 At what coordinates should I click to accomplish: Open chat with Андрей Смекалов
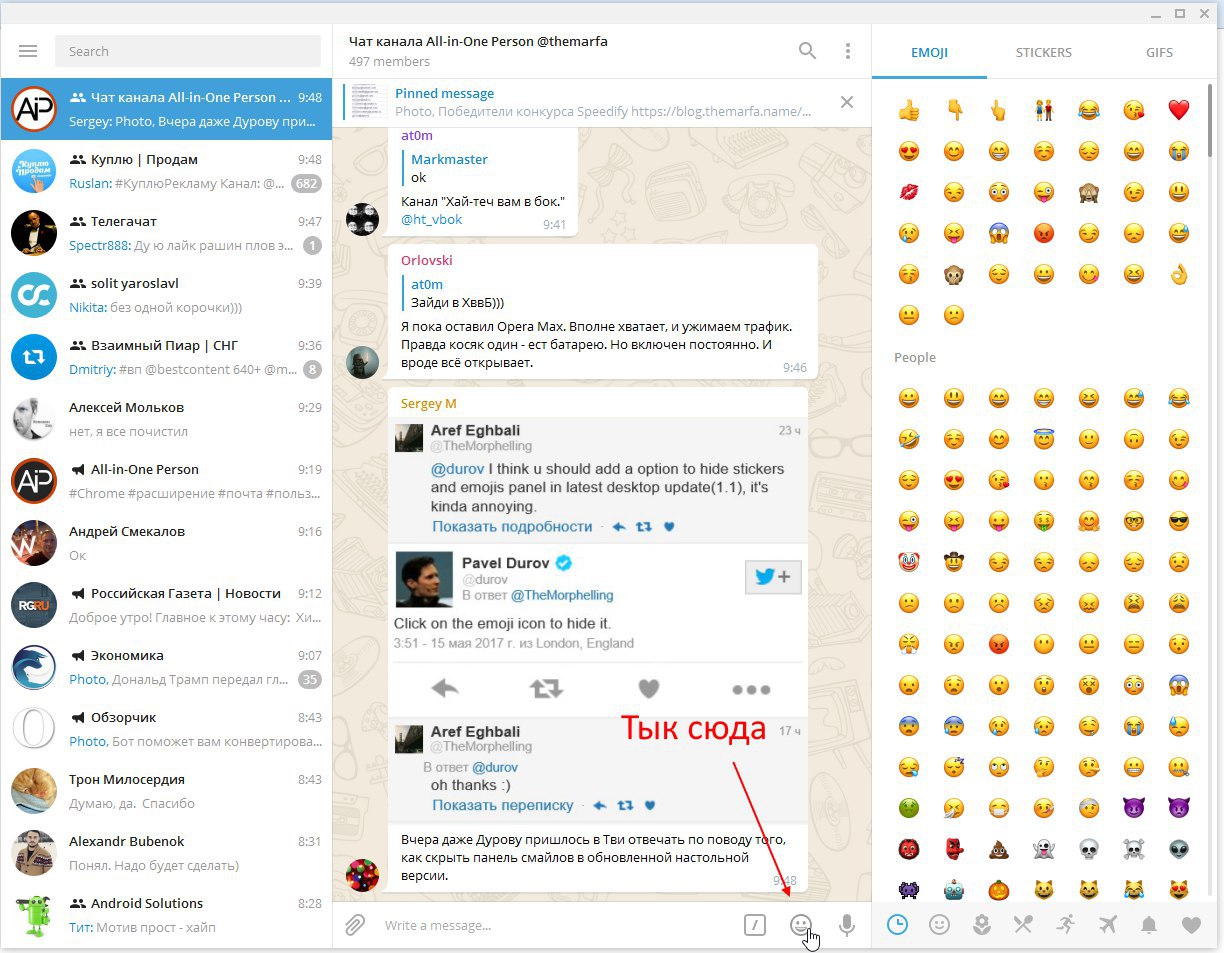(166, 543)
